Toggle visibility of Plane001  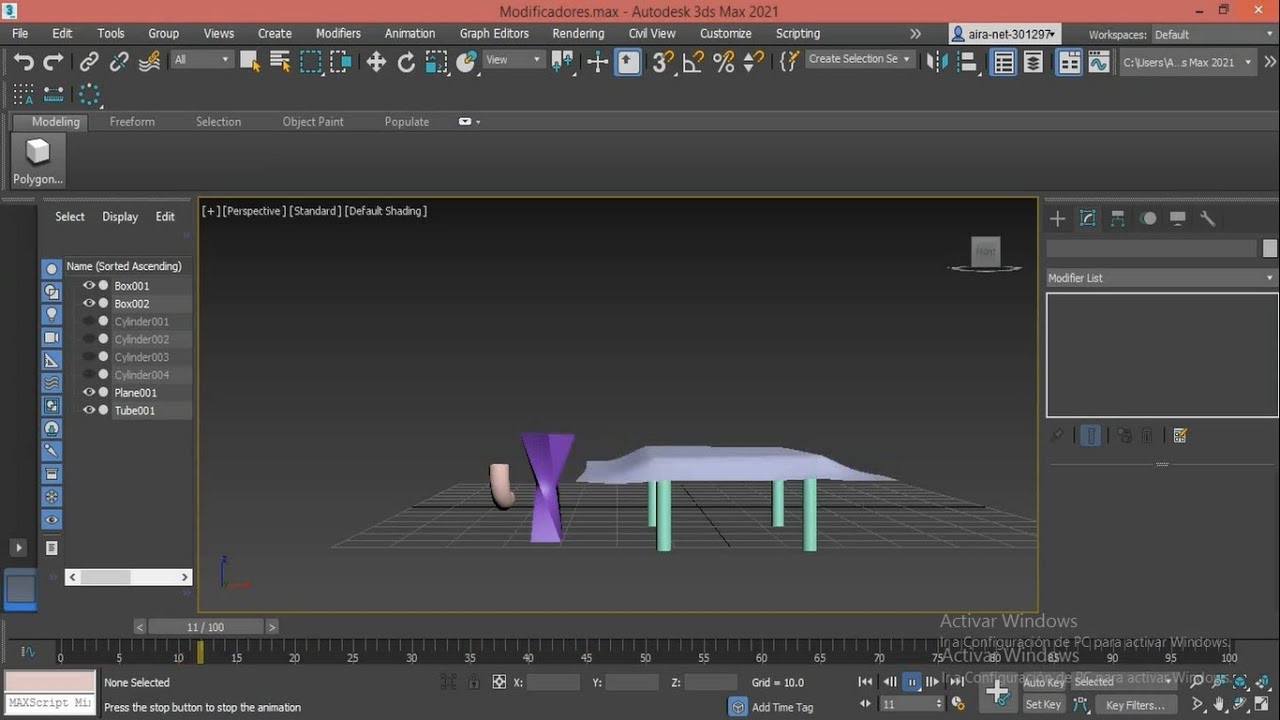click(x=89, y=393)
